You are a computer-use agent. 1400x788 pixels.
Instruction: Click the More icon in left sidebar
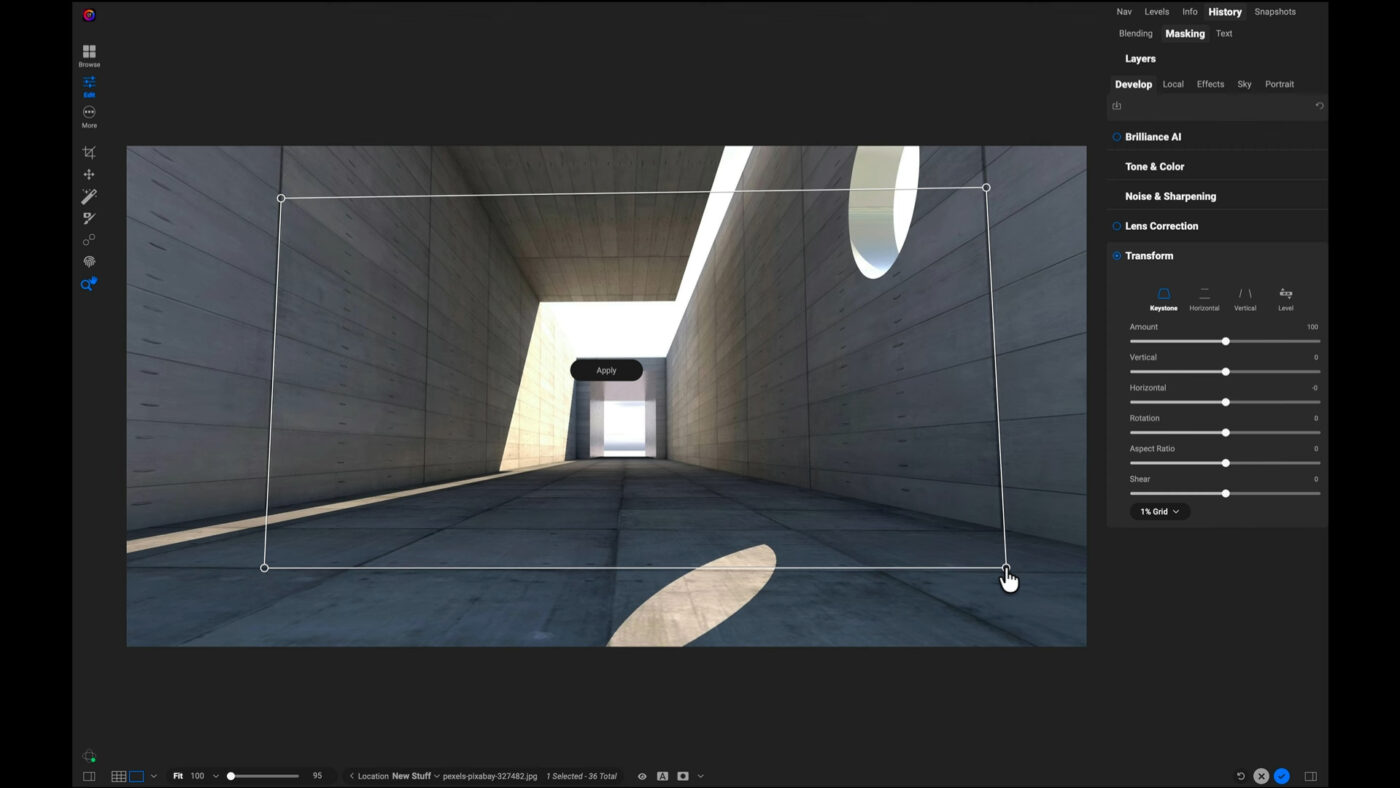[x=89, y=116]
